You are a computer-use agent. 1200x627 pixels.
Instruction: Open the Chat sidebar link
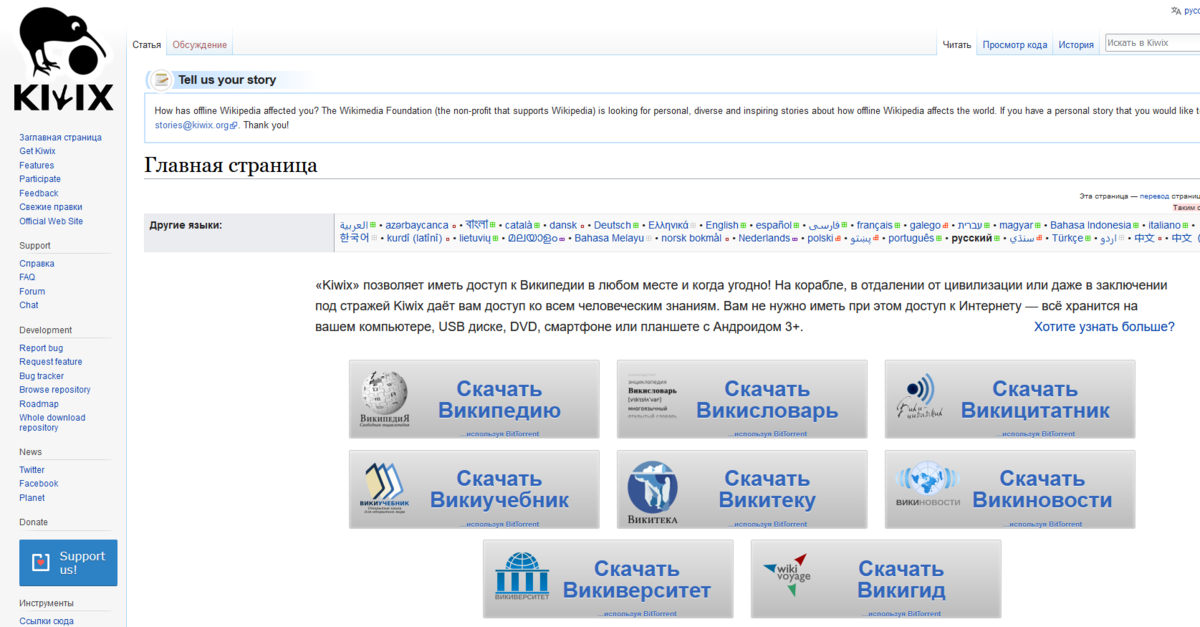pos(29,305)
